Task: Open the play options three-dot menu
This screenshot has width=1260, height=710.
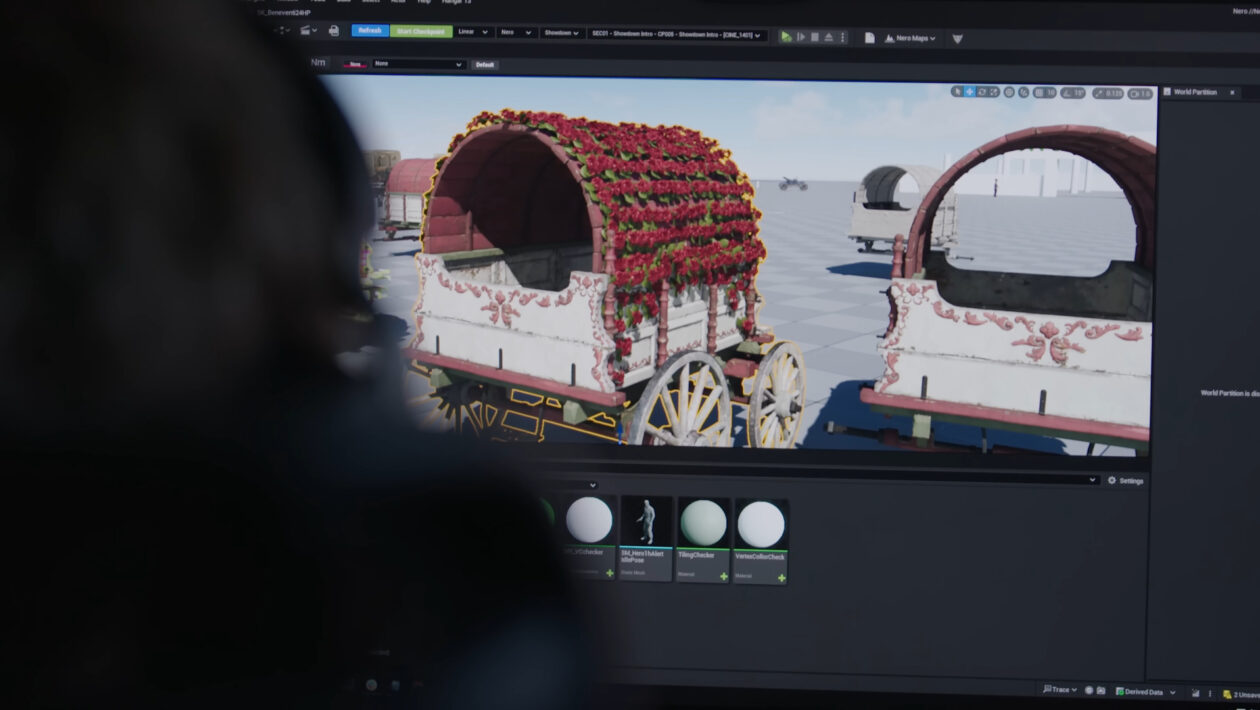Action: click(842, 38)
